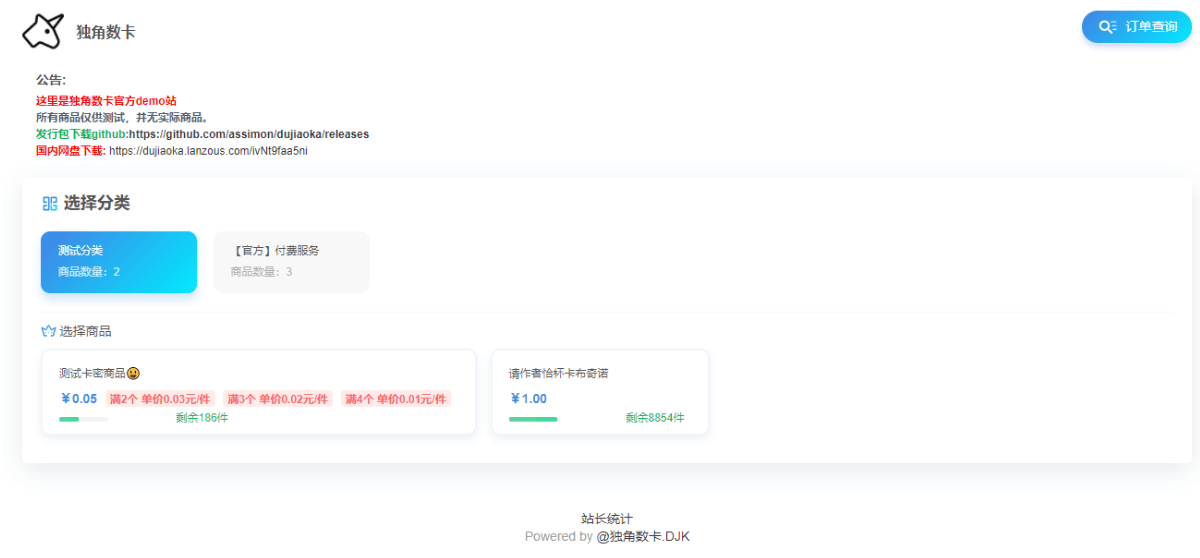Open the 请作者恰杯卡布奇诺 product card
1200x558 pixels.
600,392
